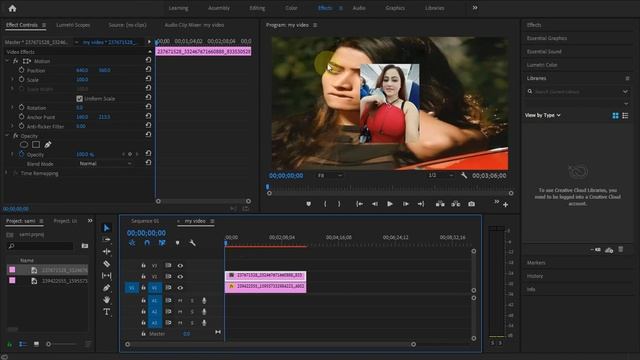Screen dimensions: 640x360
Task: Switch to Assembly workspace
Action: (x=219, y=8)
